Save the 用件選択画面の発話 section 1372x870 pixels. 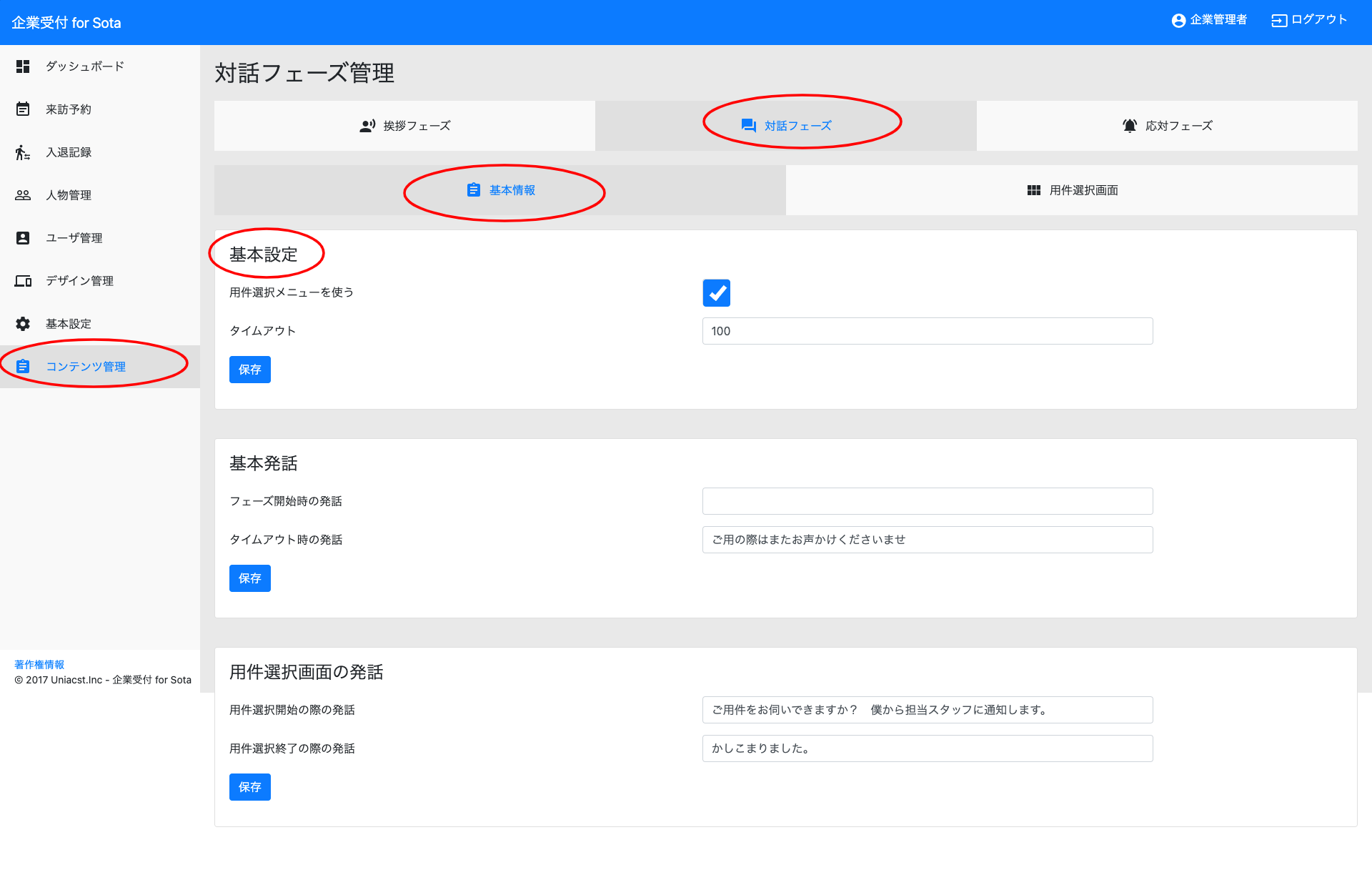[250, 787]
